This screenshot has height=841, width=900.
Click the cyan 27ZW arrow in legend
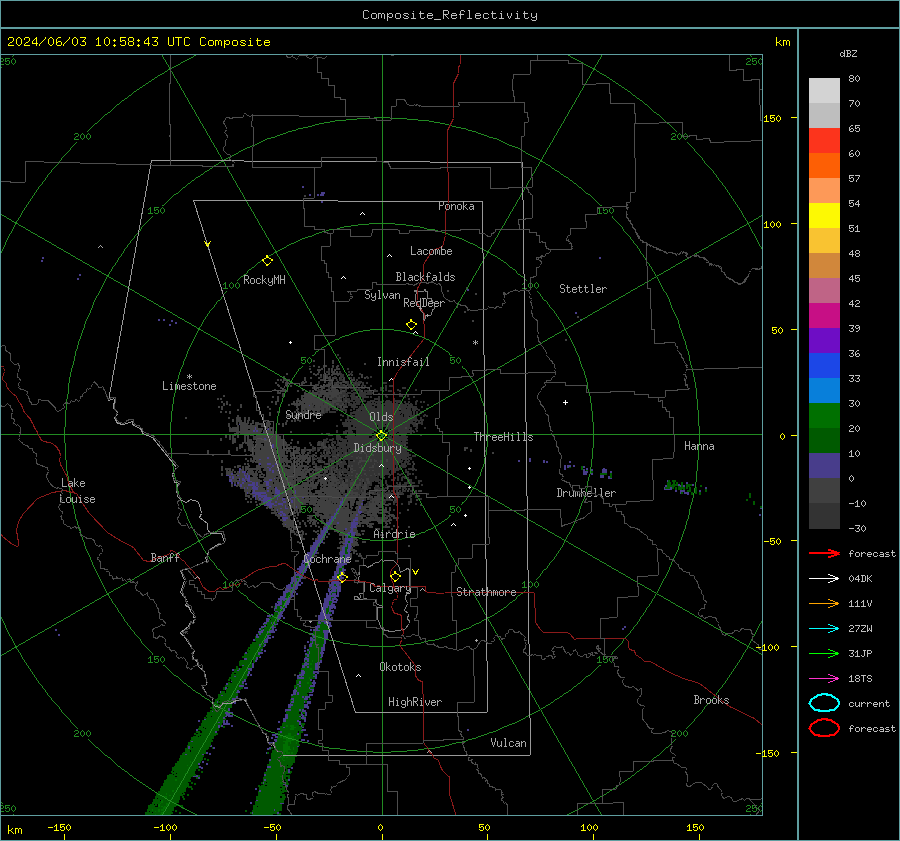[824, 628]
